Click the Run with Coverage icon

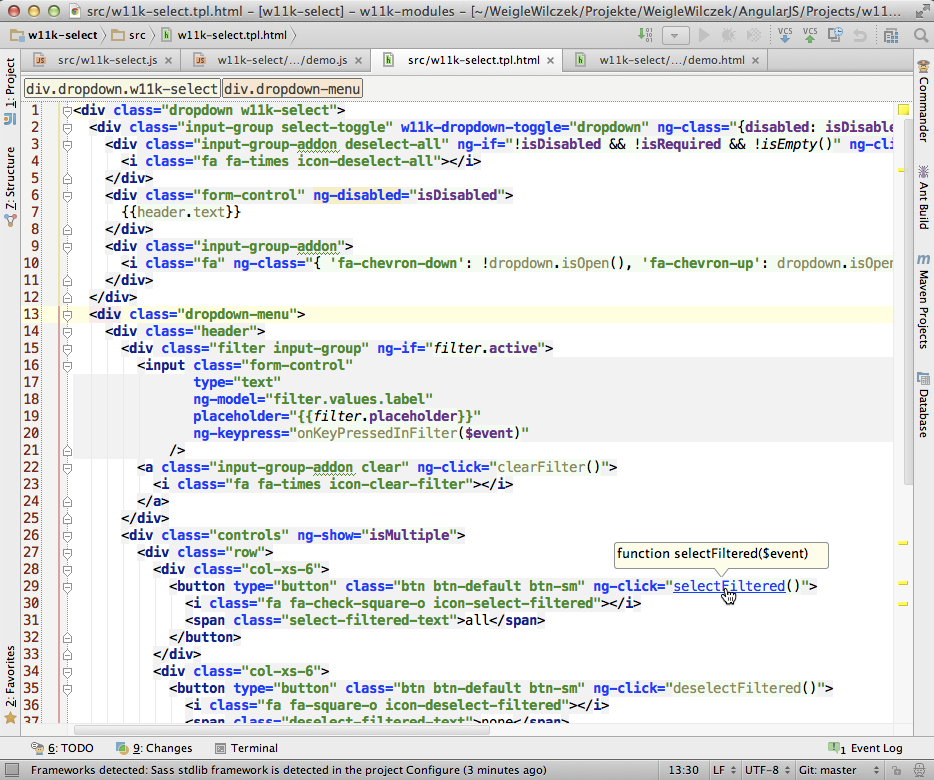tap(754, 35)
